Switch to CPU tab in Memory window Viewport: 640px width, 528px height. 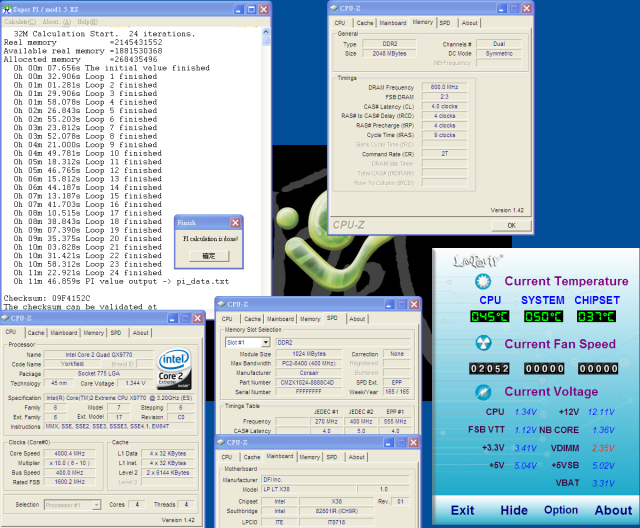tap(340, 23)
